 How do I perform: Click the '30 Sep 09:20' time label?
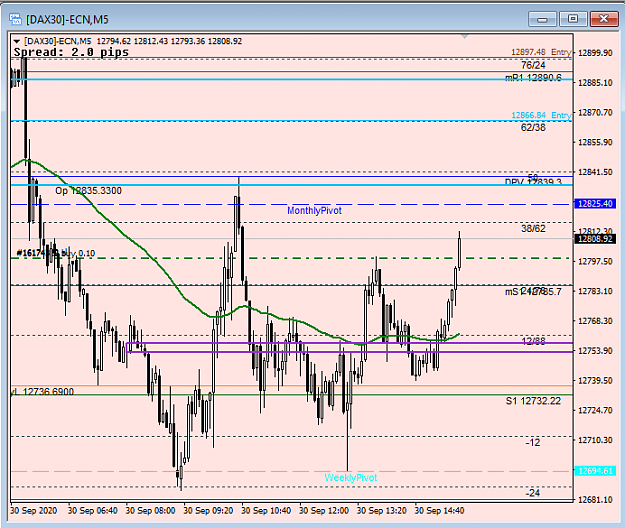tap(208, 511)
